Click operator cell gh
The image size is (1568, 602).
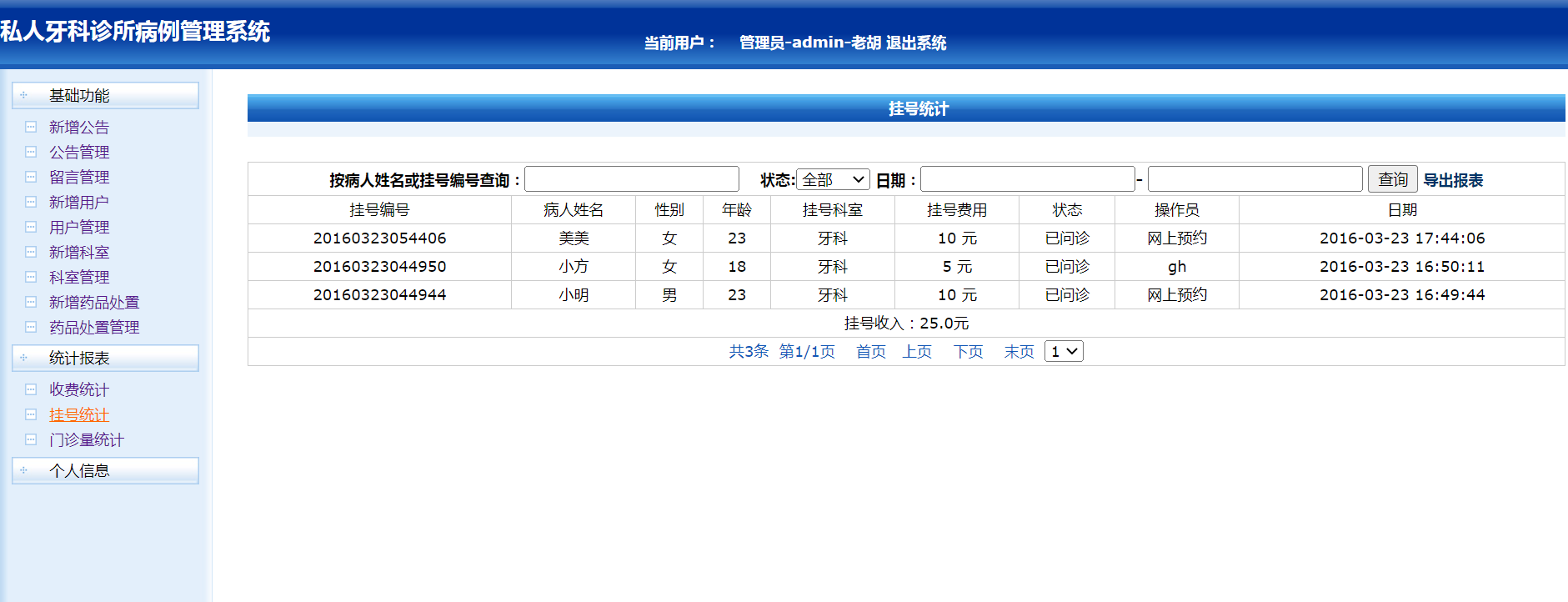(x=1177, y=267)
